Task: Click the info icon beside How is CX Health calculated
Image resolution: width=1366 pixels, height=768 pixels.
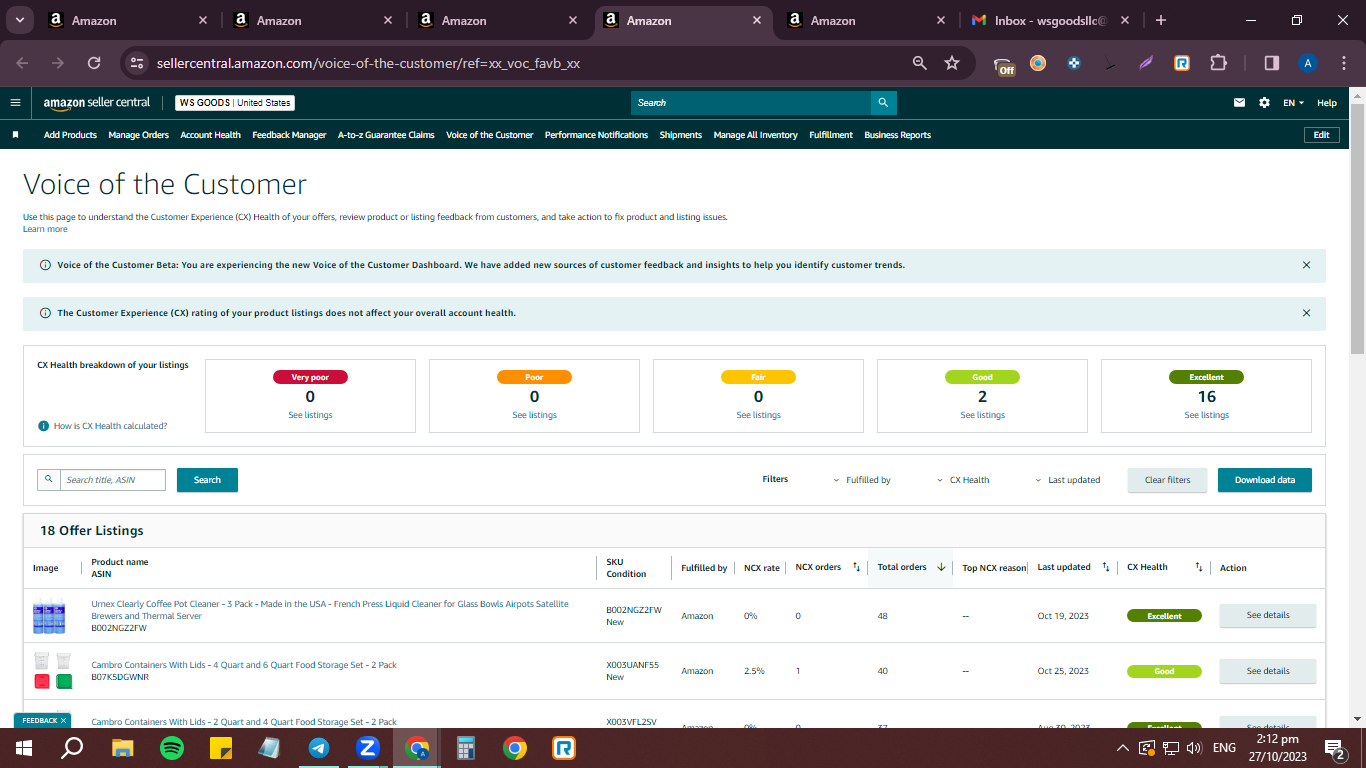Action: [44, 426]
